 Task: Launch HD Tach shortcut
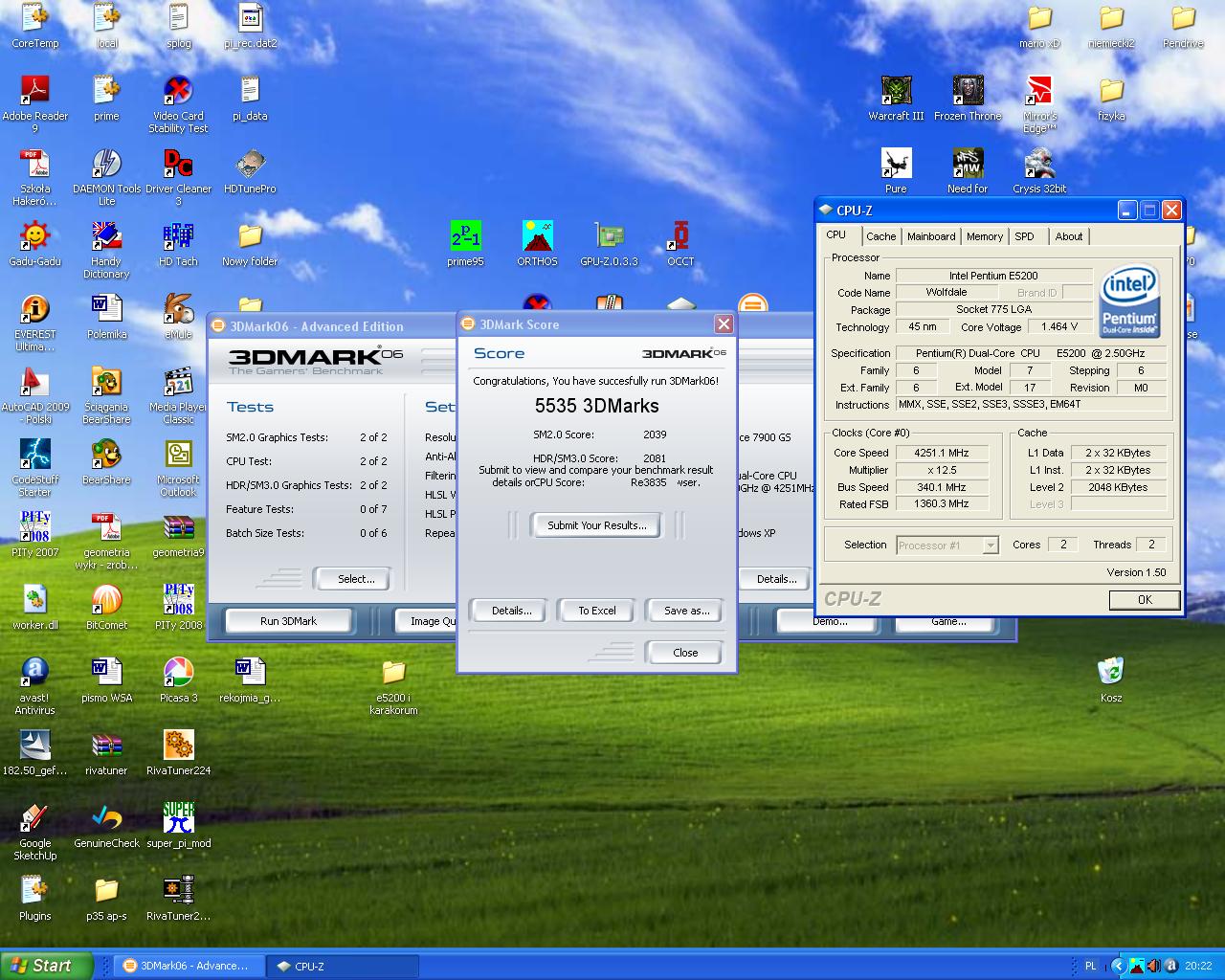pyautogui.click(x=178, y=243)
